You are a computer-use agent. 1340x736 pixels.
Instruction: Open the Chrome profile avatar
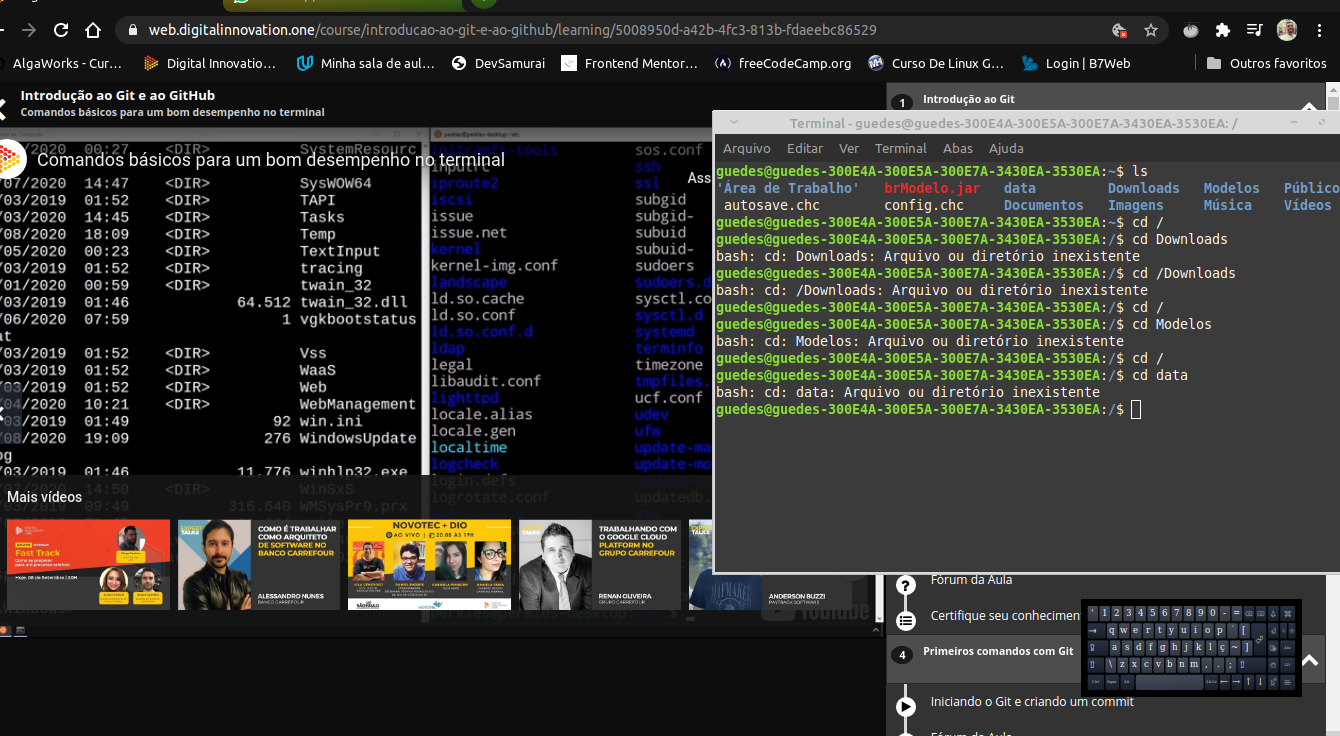pyautogui.click(x=1287, y=30)
